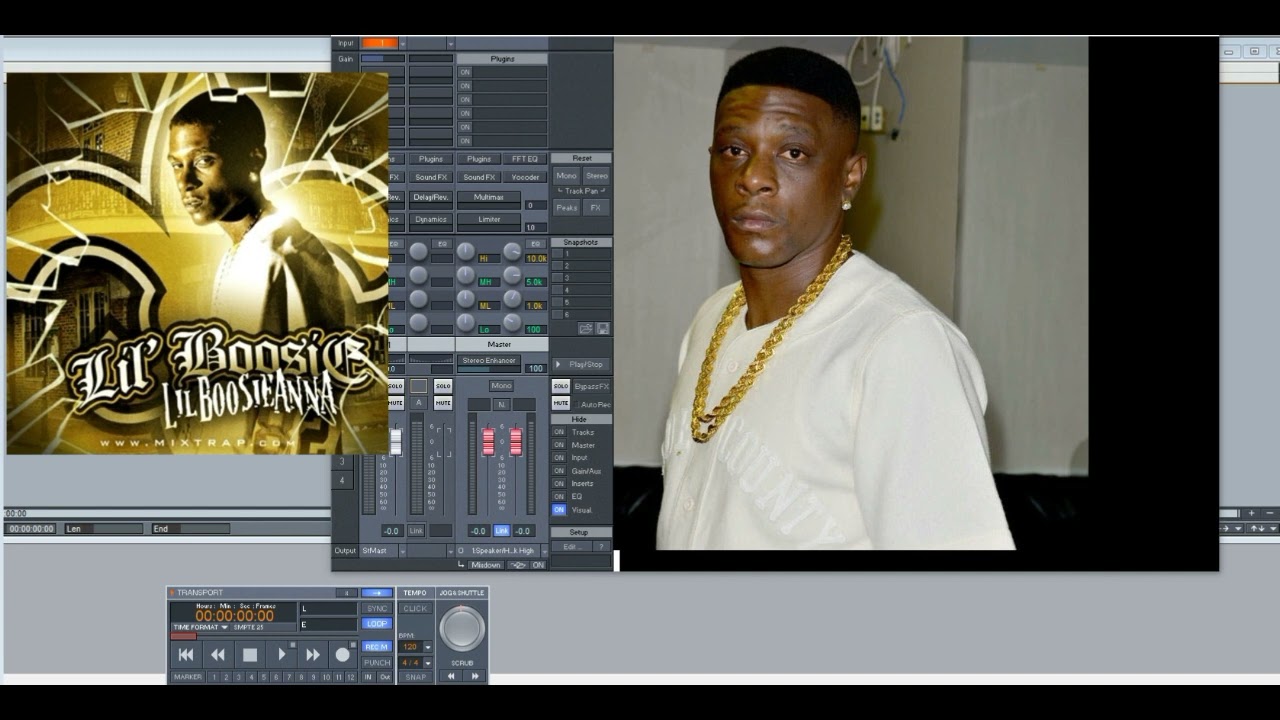The image size is (1280, 720).
Task: Click the BypassFX button
Action: (x=591, y=386)
